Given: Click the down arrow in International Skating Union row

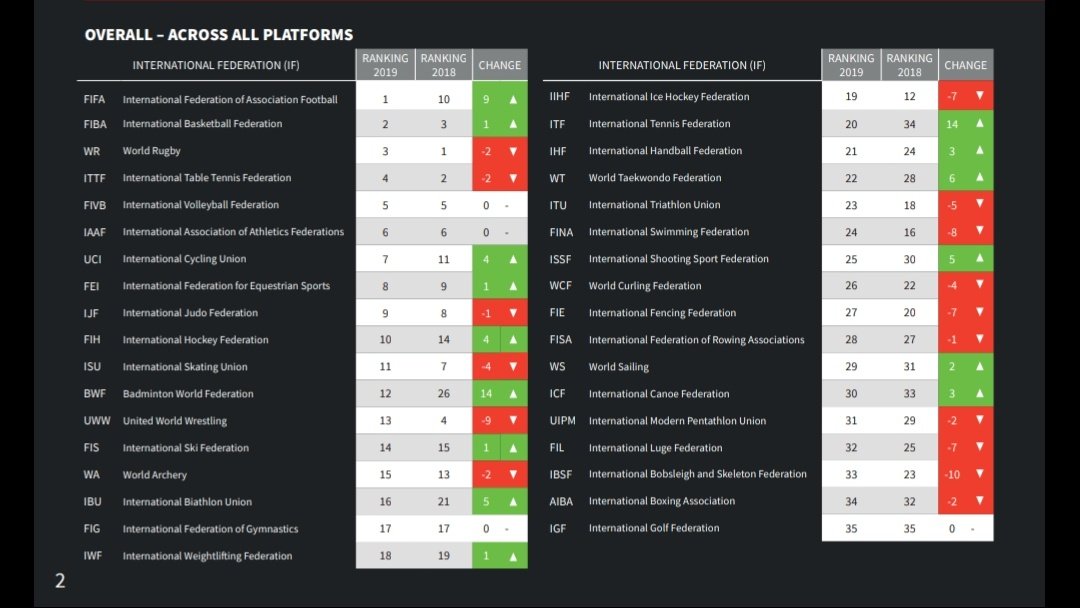Looking at the screenshot, I should pyautogui.click(x=513, y=366).
